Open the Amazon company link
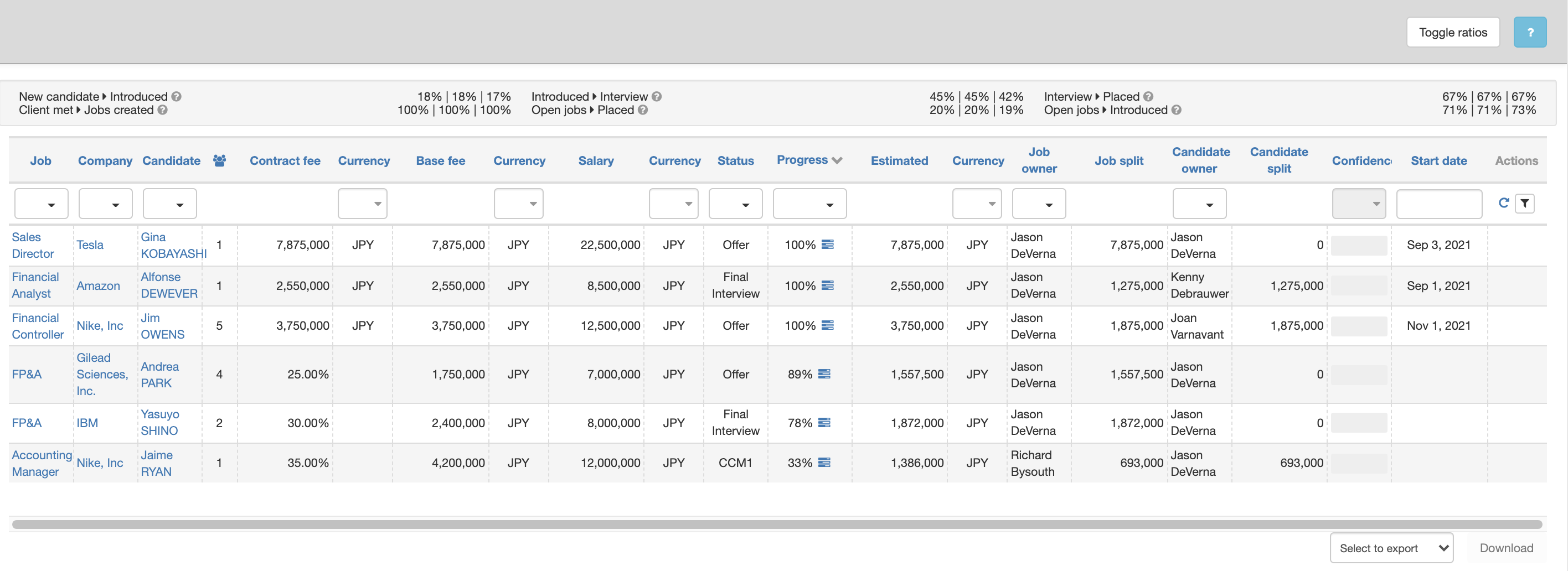The height and width of the screenshot is (571, 1568). click(98, 285)
